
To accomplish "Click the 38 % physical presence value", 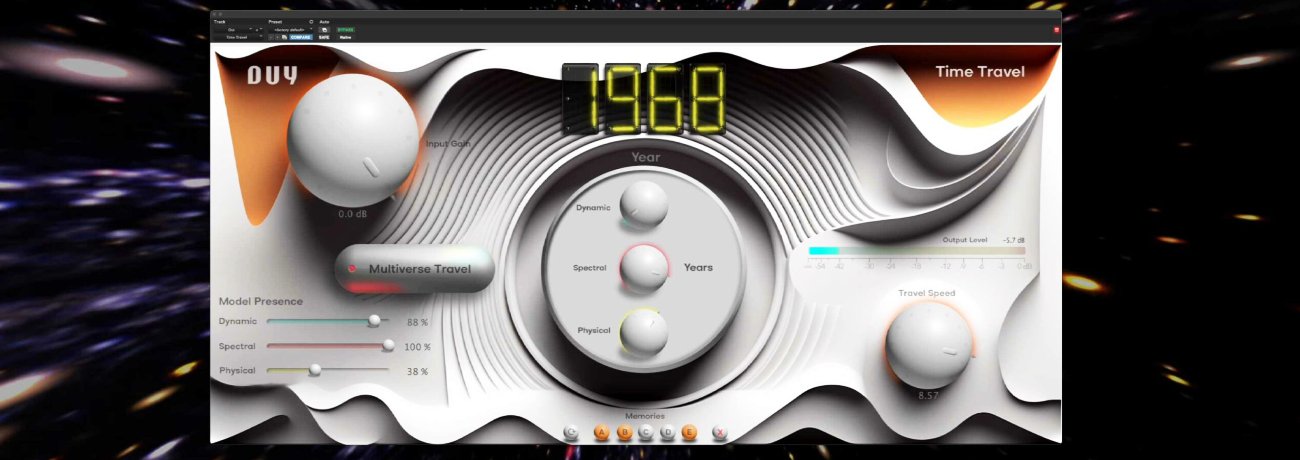I will click(x=417, y=371).
